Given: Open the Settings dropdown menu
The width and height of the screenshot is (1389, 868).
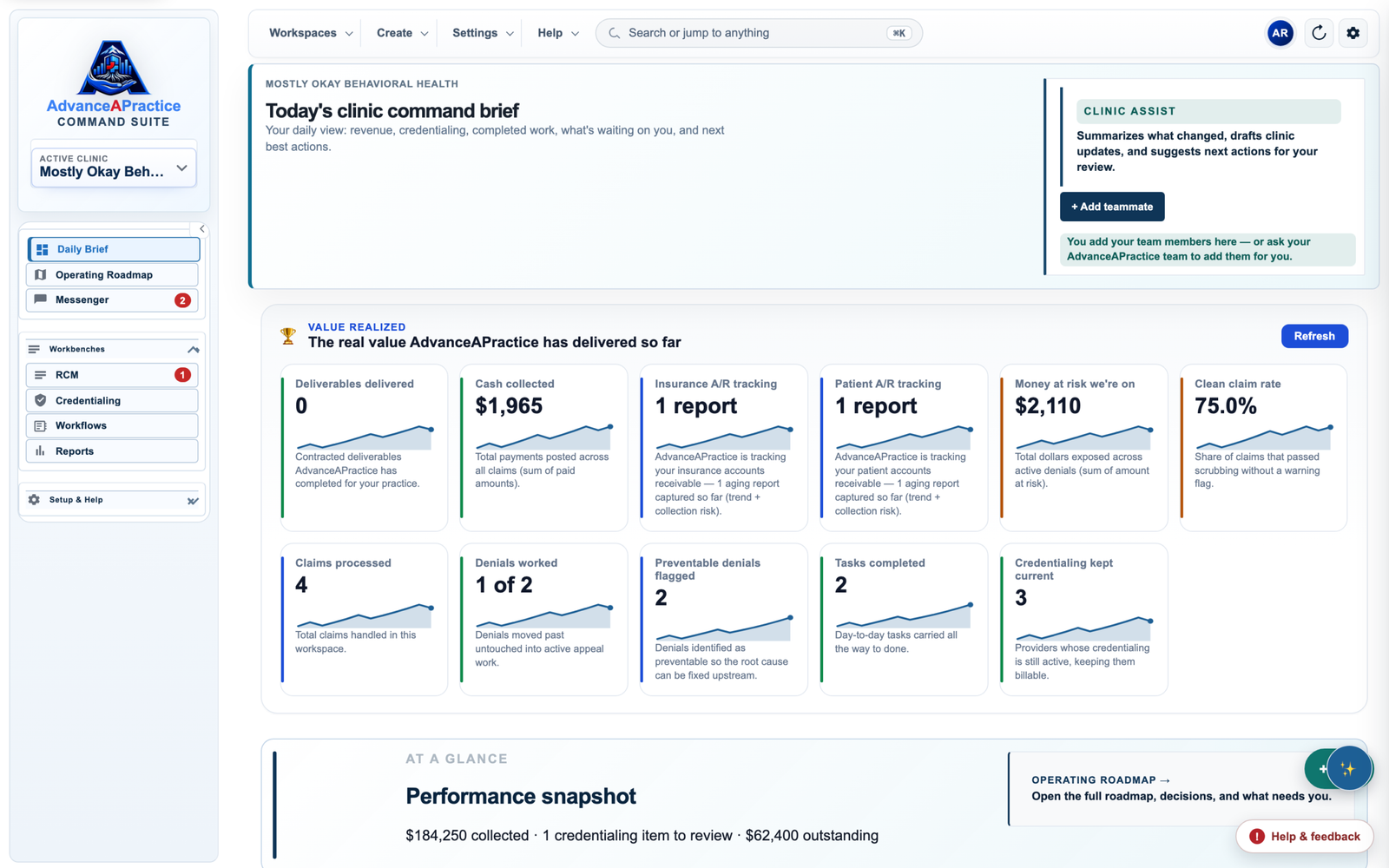Looking at the screenshot, I should (483, 33).
